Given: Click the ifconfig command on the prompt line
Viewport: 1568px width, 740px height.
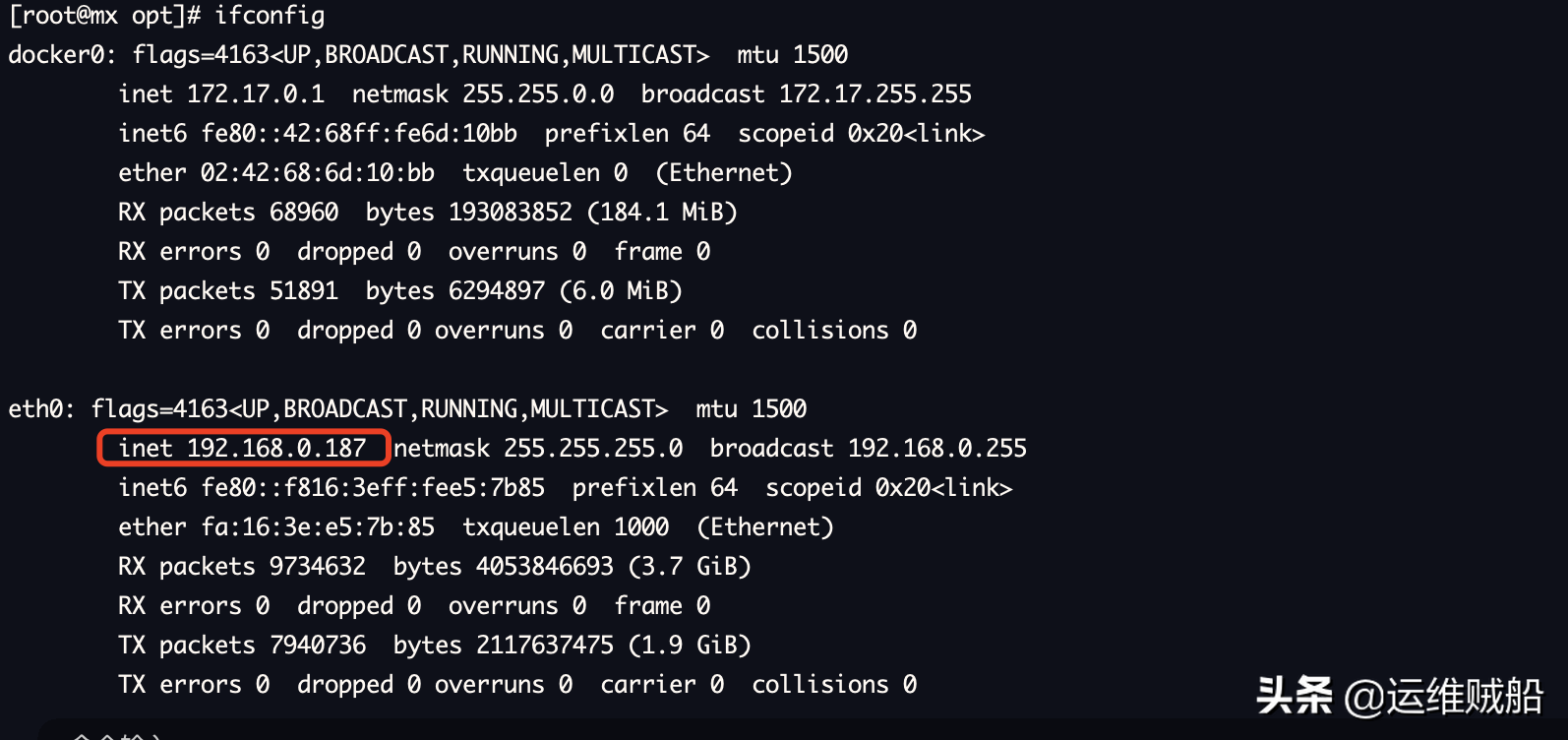Looking at the screenshot, I should coord(270,16).
